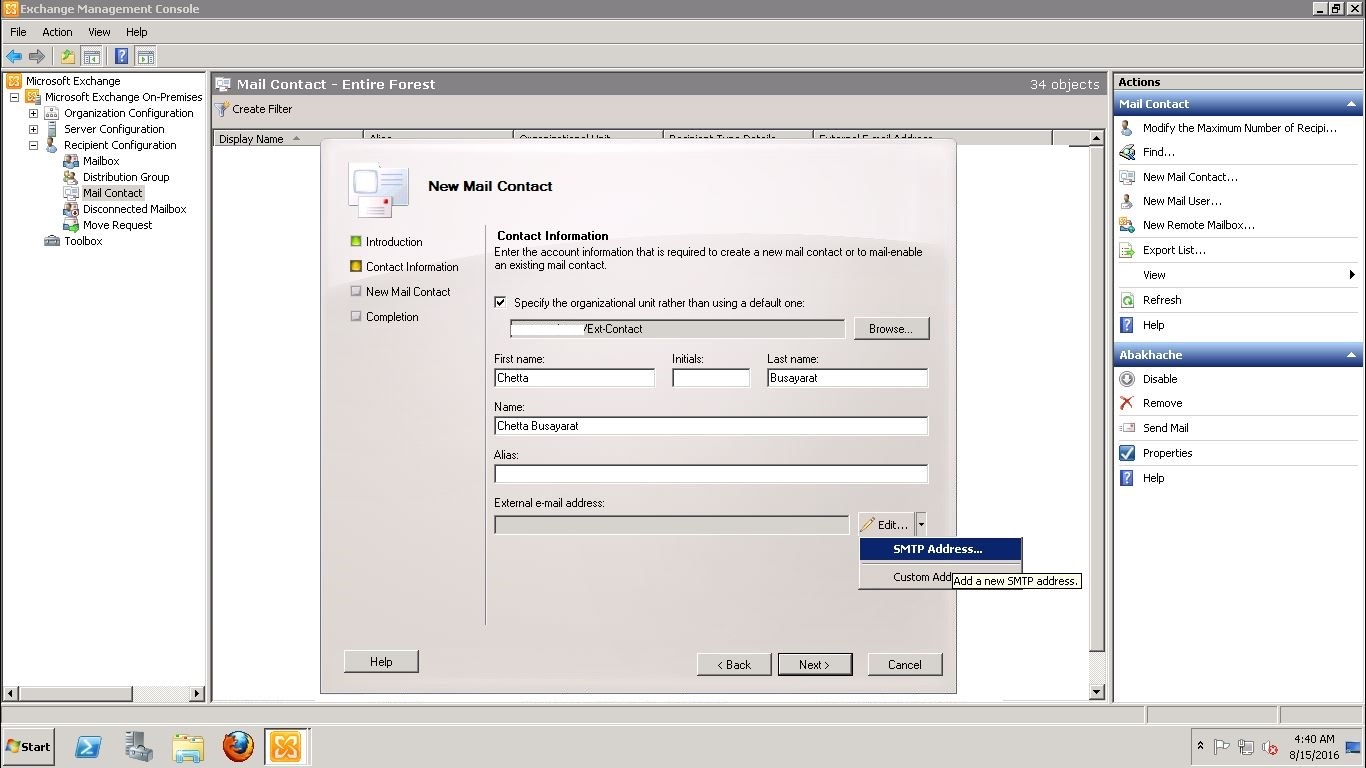
Task: Click the red Remove icon
Action: click(1127, 403)
